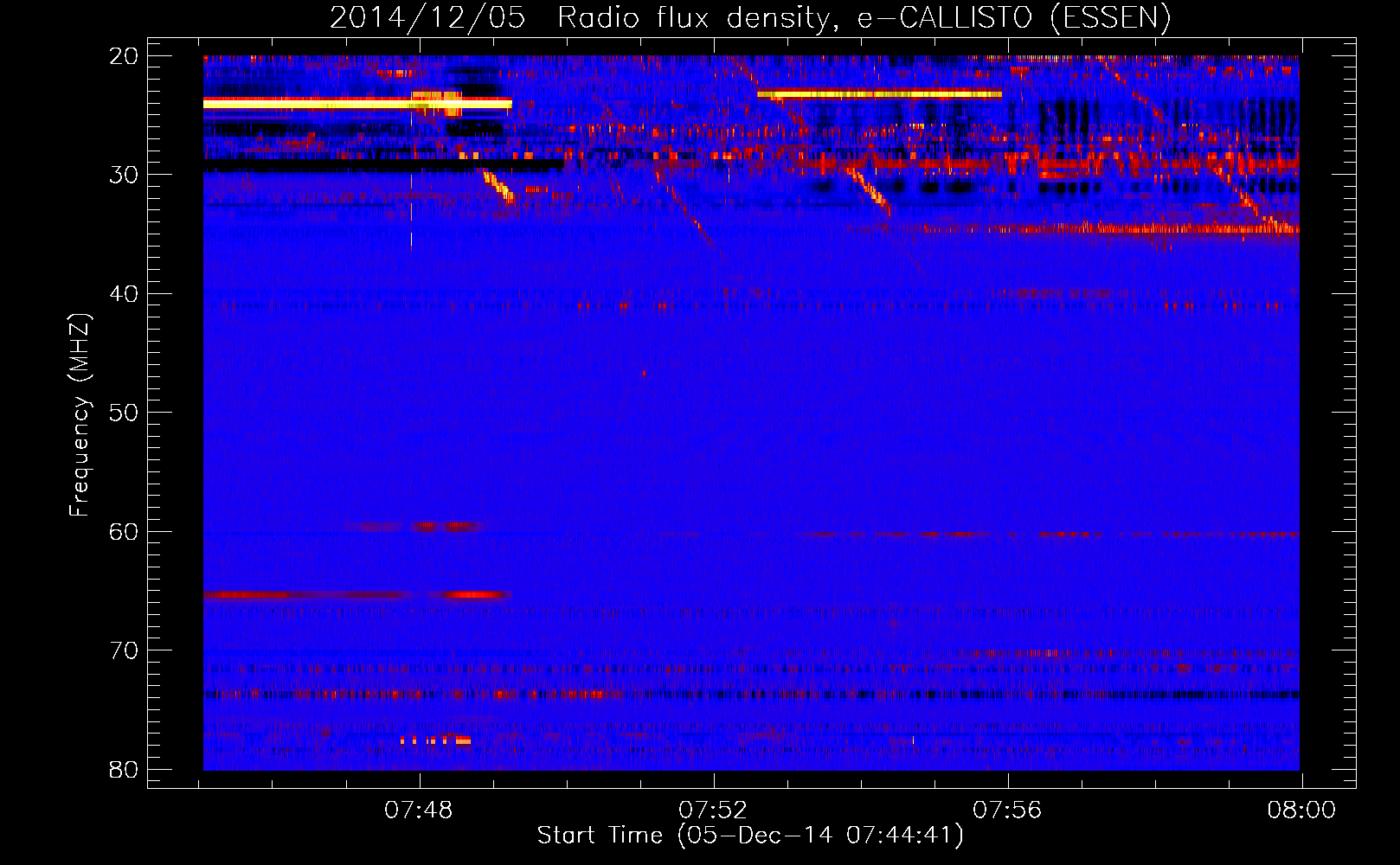The image size is (1400, 865).
Task: Click the 40 MHz frequency tick label
Action: tap(125, 294)
